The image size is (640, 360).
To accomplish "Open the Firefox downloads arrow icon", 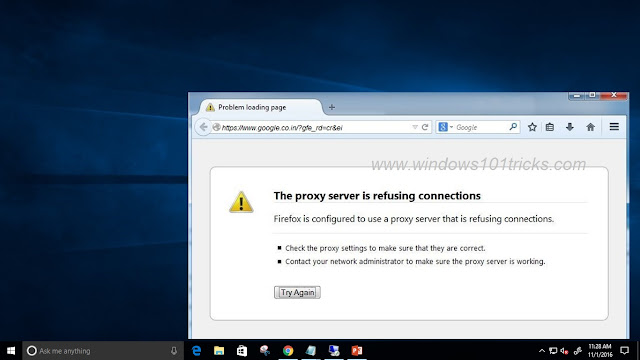I will coord(570,127).
